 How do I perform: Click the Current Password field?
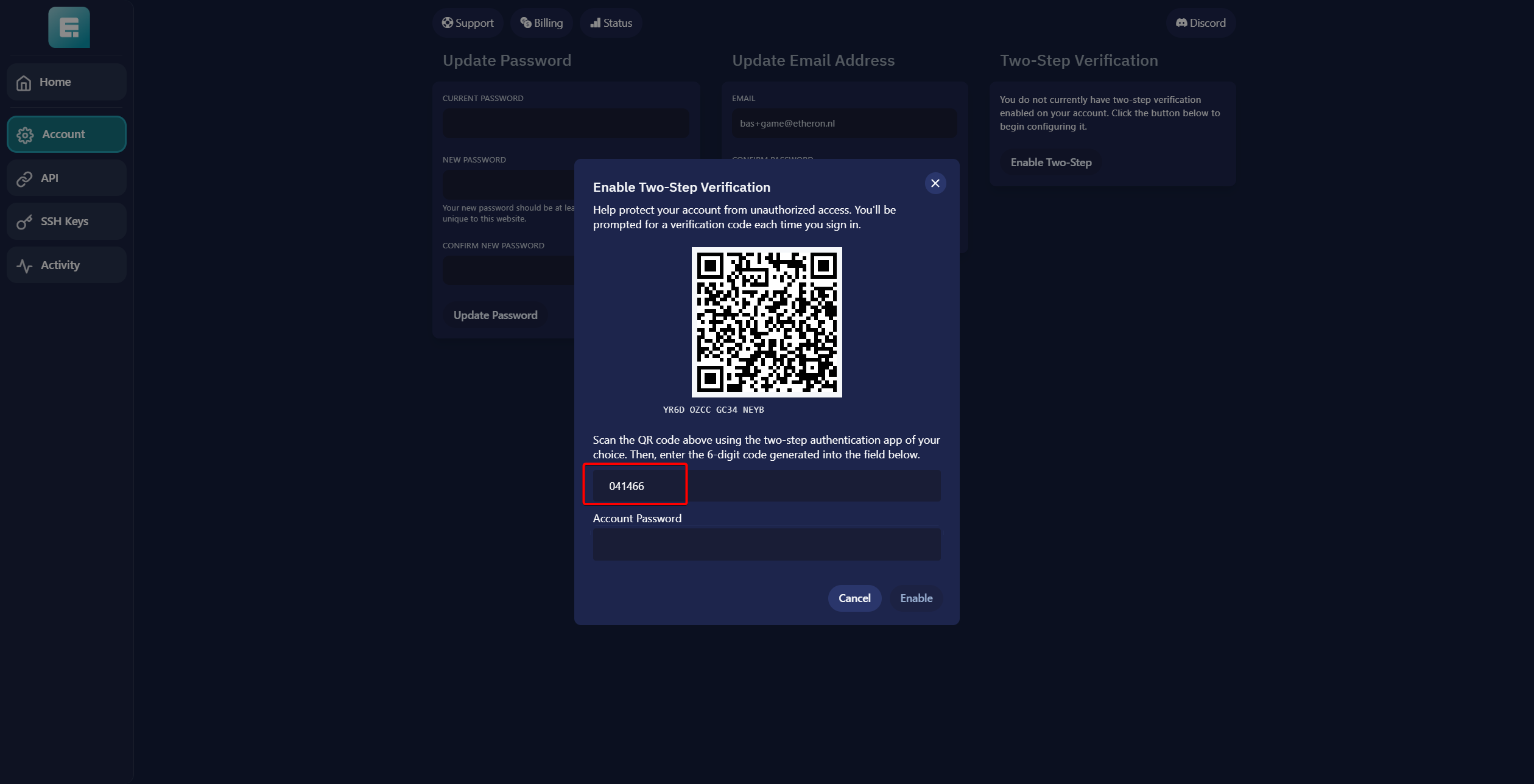(565, 124)
